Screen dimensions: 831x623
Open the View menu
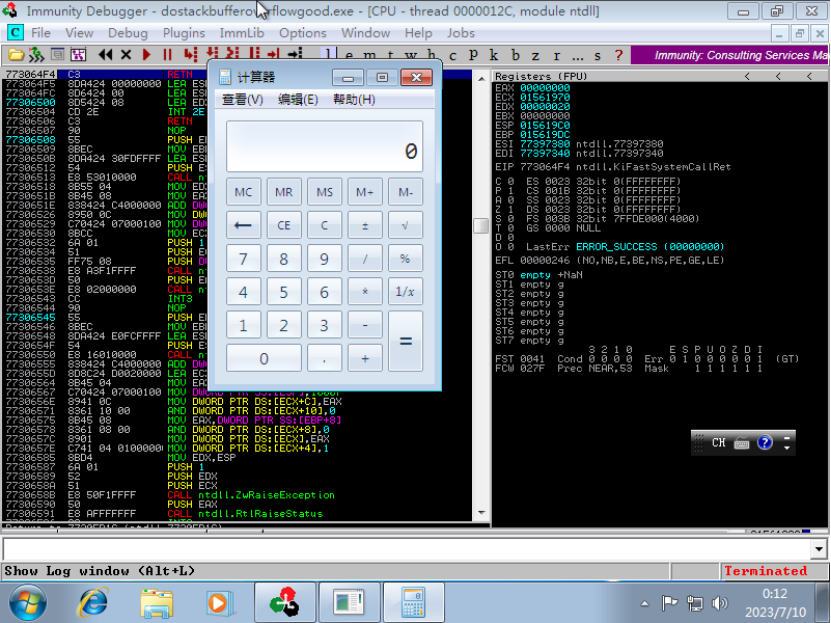(x=79, y=33)
